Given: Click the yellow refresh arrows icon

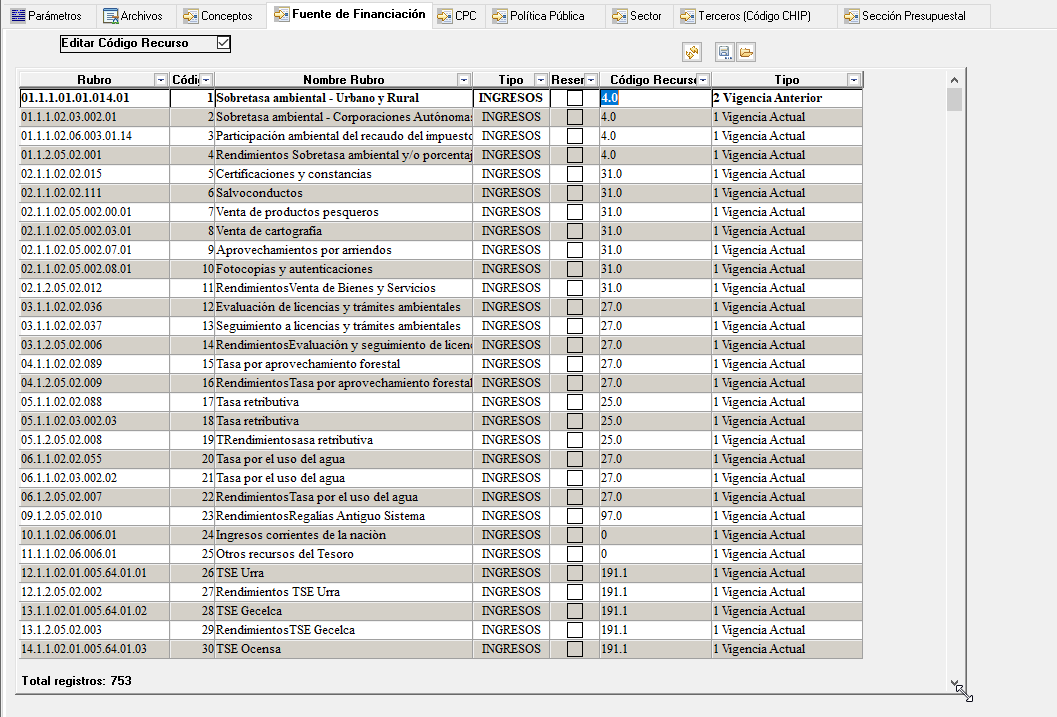Looking at the screenshot, I should pos(692,52).
